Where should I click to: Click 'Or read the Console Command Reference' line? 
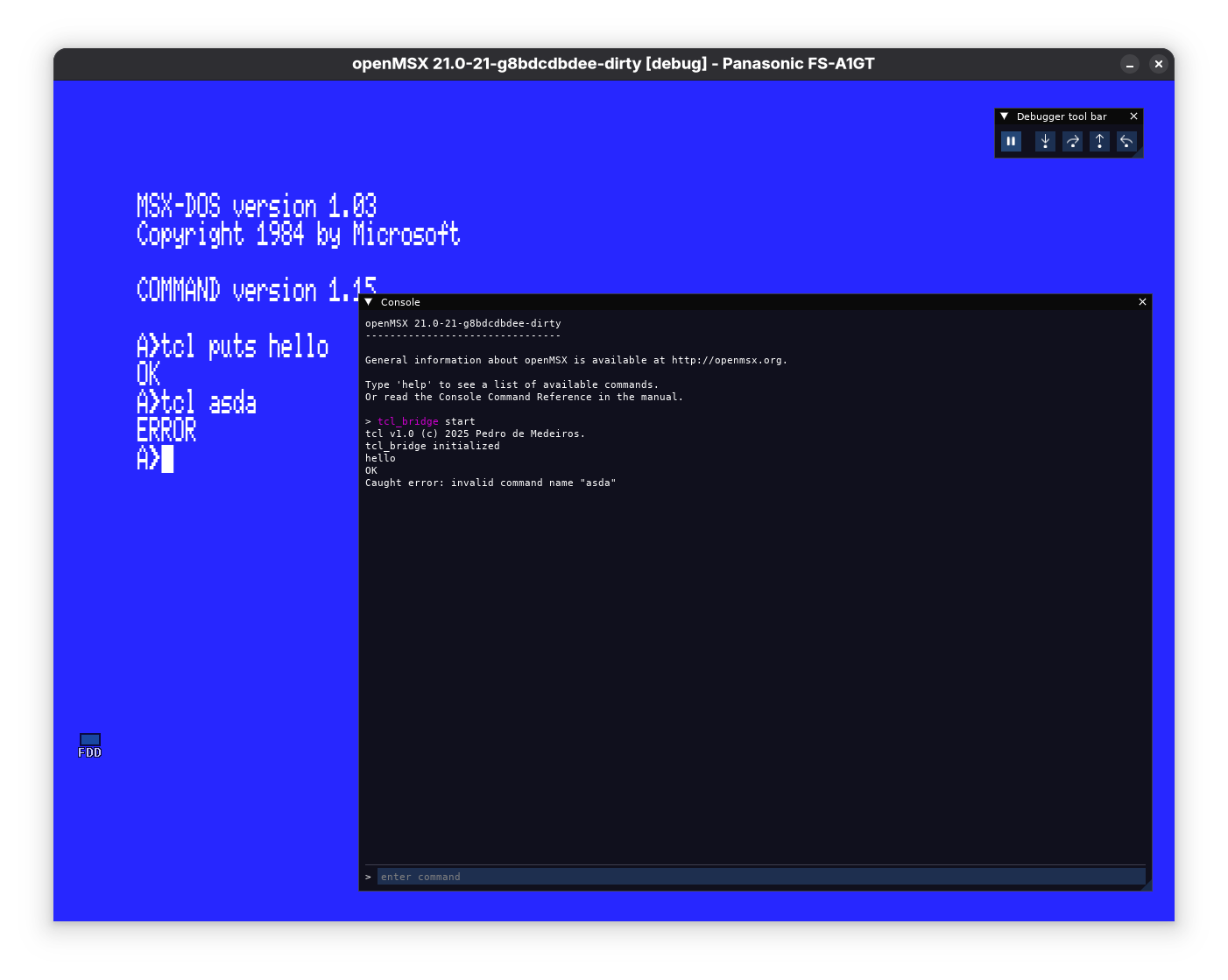[524, 397]
